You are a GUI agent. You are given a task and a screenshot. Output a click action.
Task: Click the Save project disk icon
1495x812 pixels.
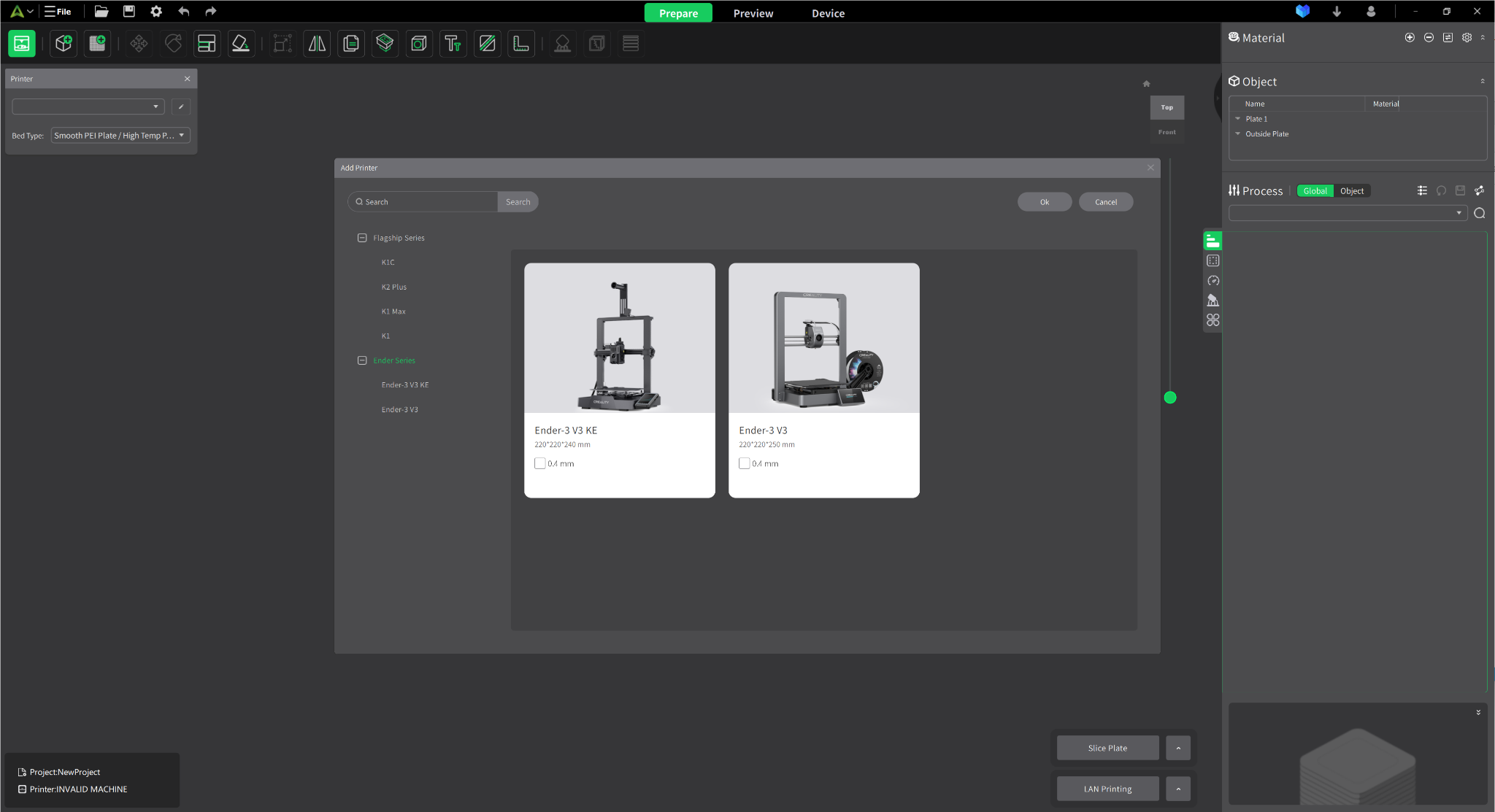coord(129,12)
